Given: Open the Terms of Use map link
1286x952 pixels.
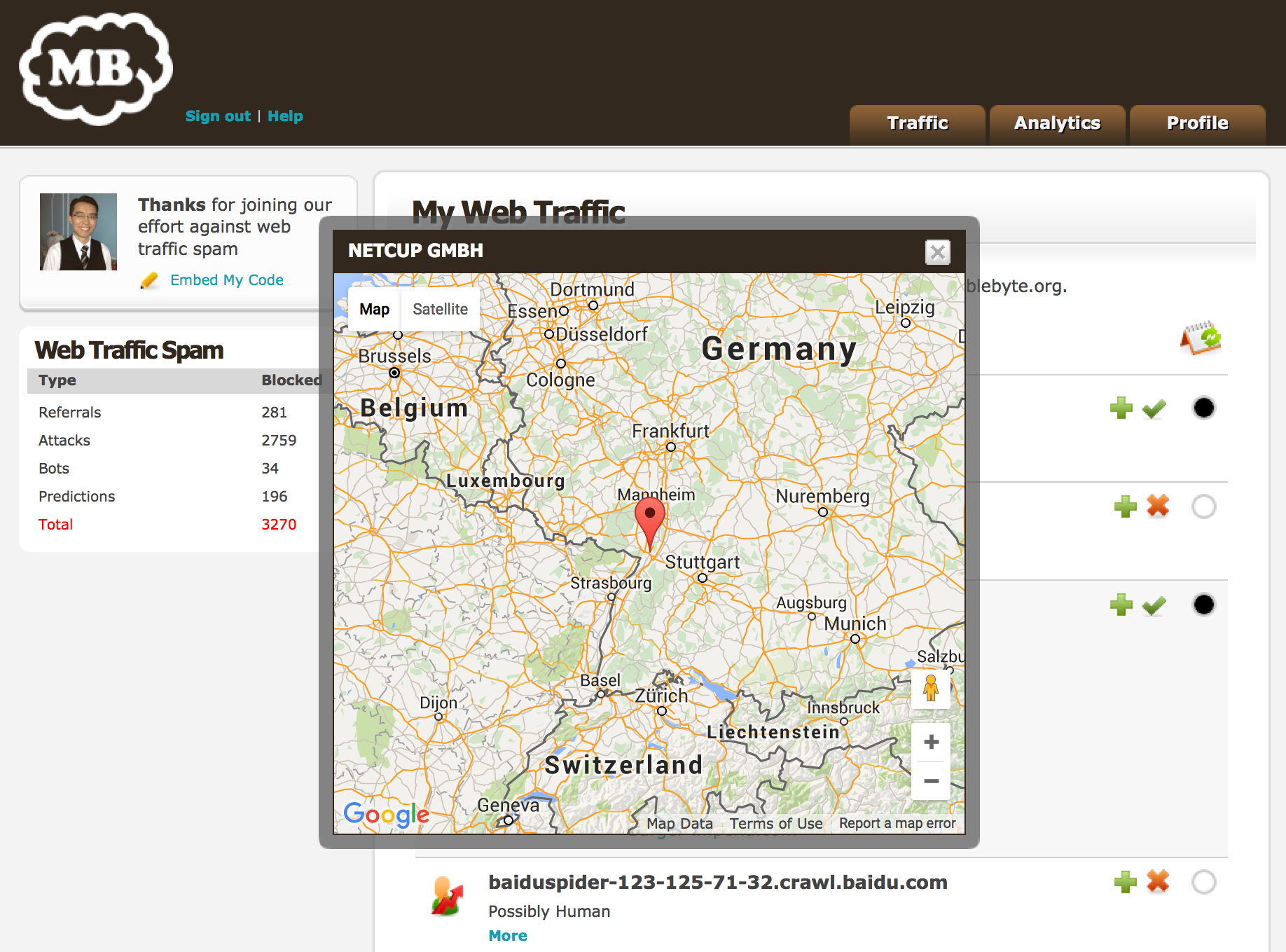Looking at the screenshot, I should tap(776, 824).
